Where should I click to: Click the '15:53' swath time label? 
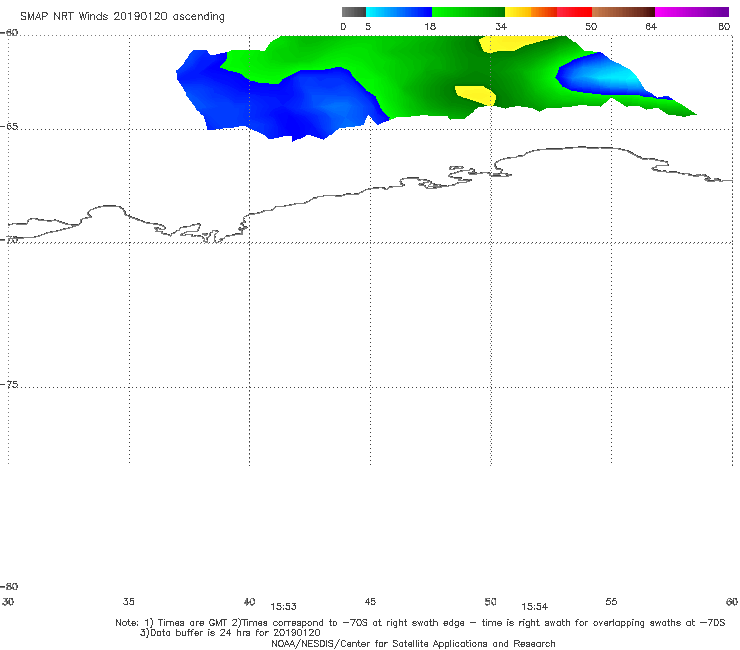point(284,607)
